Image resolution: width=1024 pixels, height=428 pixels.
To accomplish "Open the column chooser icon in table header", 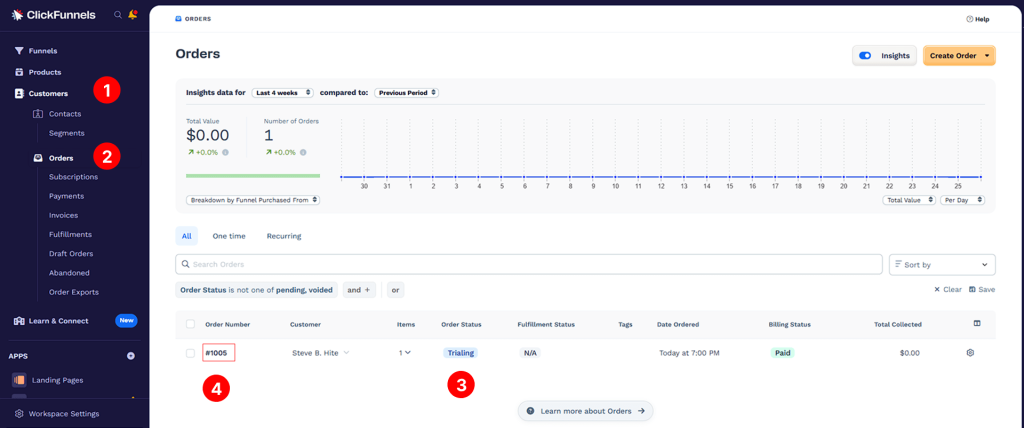I will tap(977, 323).
